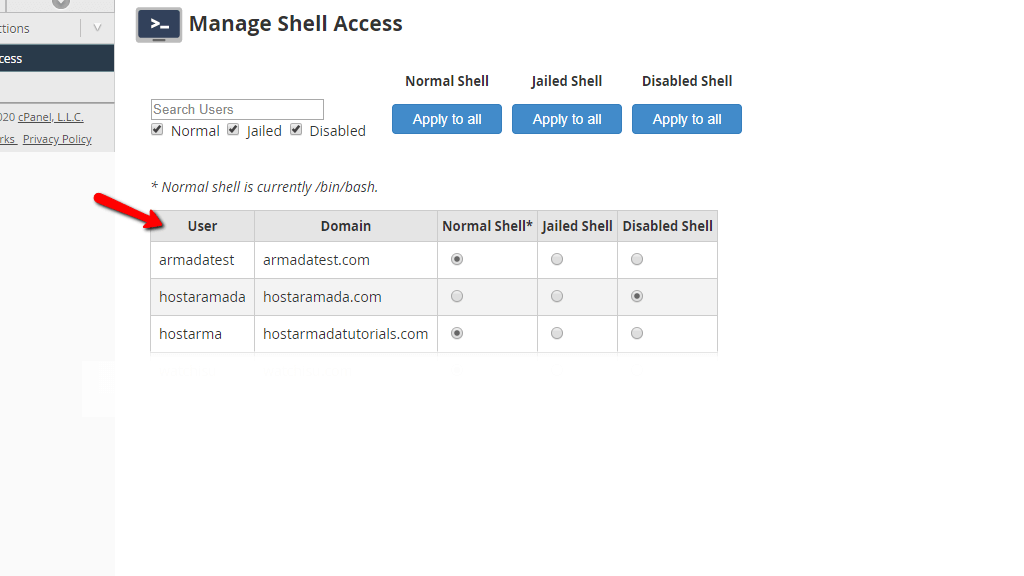Apply Jailed Shell to all users
The width and height of the screenshot is (1024, 576).
click(567, 119)
